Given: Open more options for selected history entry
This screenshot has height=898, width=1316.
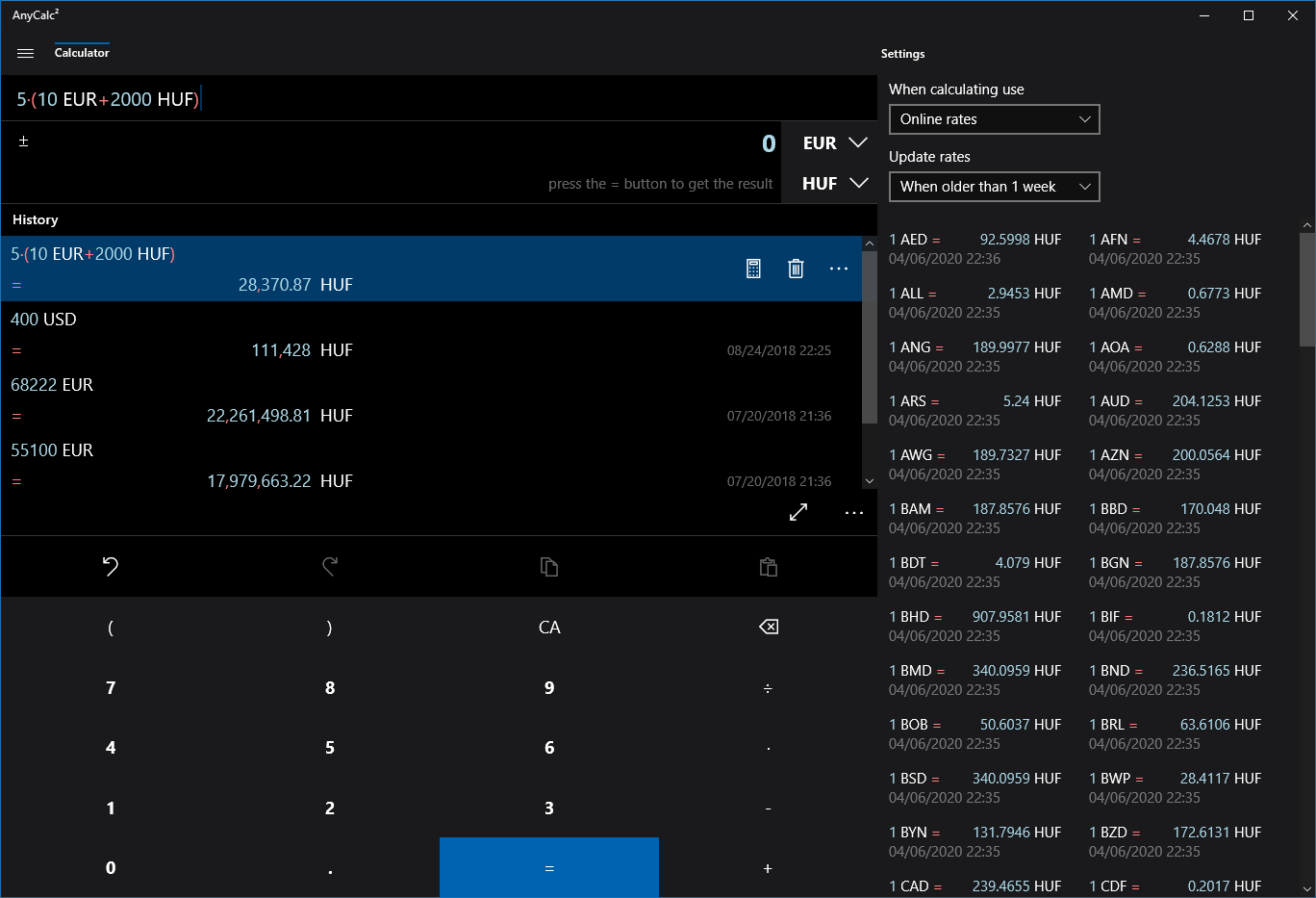Looking at the screenshot, I should coord(839,269).
